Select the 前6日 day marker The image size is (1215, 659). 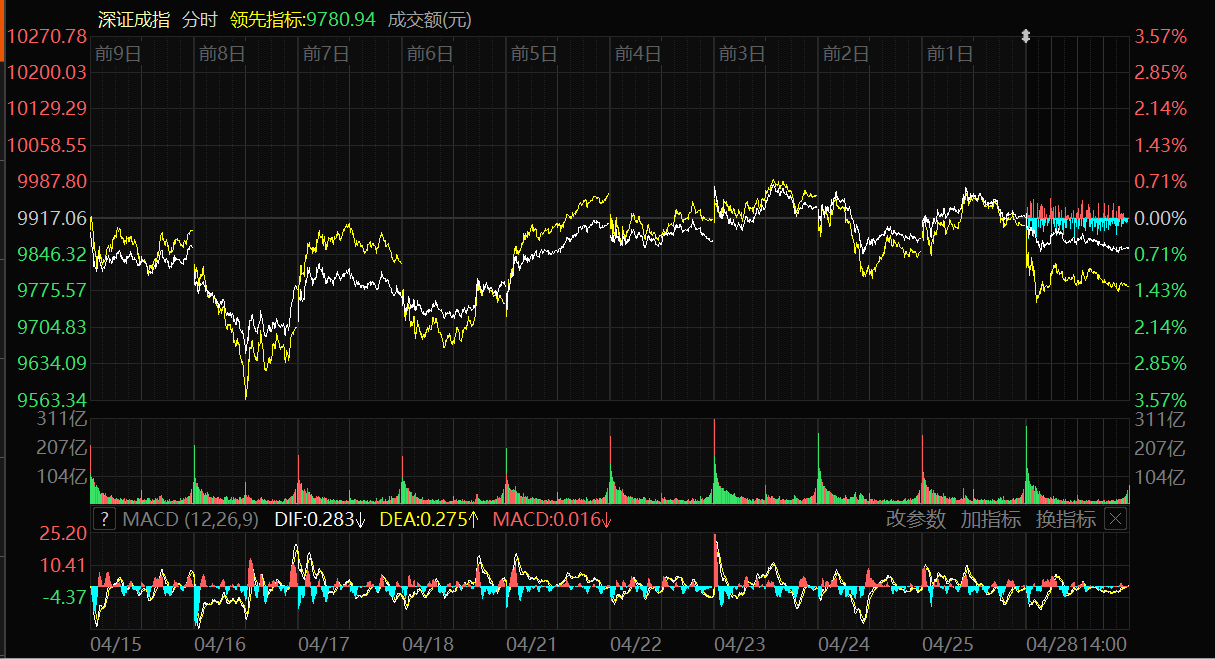pyautogui.click(x=430, y=54)
